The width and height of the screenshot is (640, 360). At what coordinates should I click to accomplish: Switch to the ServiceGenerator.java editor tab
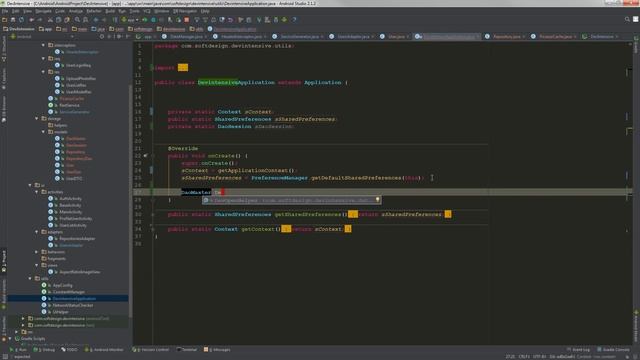pyautogui.click(x=299, y=37)
